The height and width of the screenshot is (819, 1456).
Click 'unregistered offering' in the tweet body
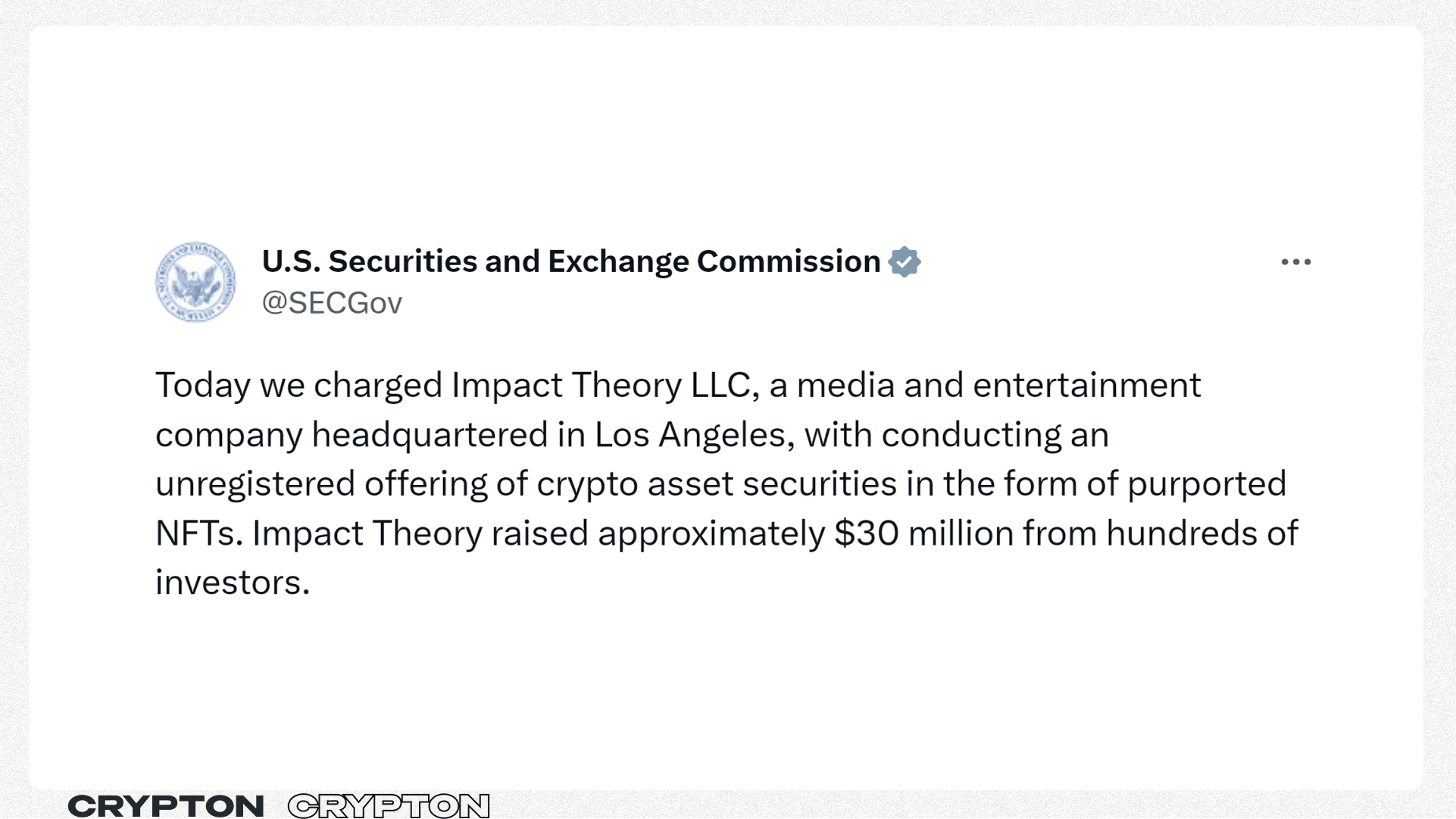pyautogui.click(x=321, y=484)
